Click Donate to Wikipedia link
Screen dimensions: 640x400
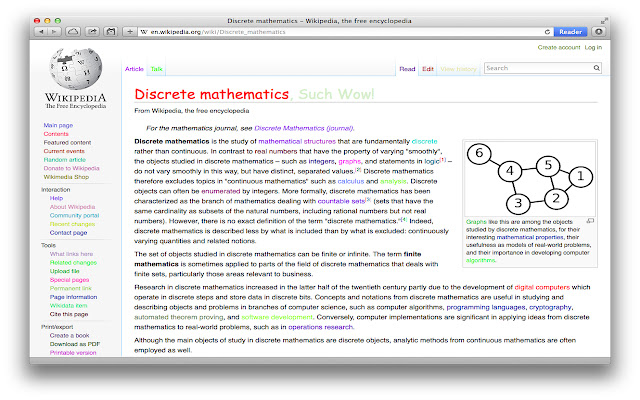pos(71,168)
